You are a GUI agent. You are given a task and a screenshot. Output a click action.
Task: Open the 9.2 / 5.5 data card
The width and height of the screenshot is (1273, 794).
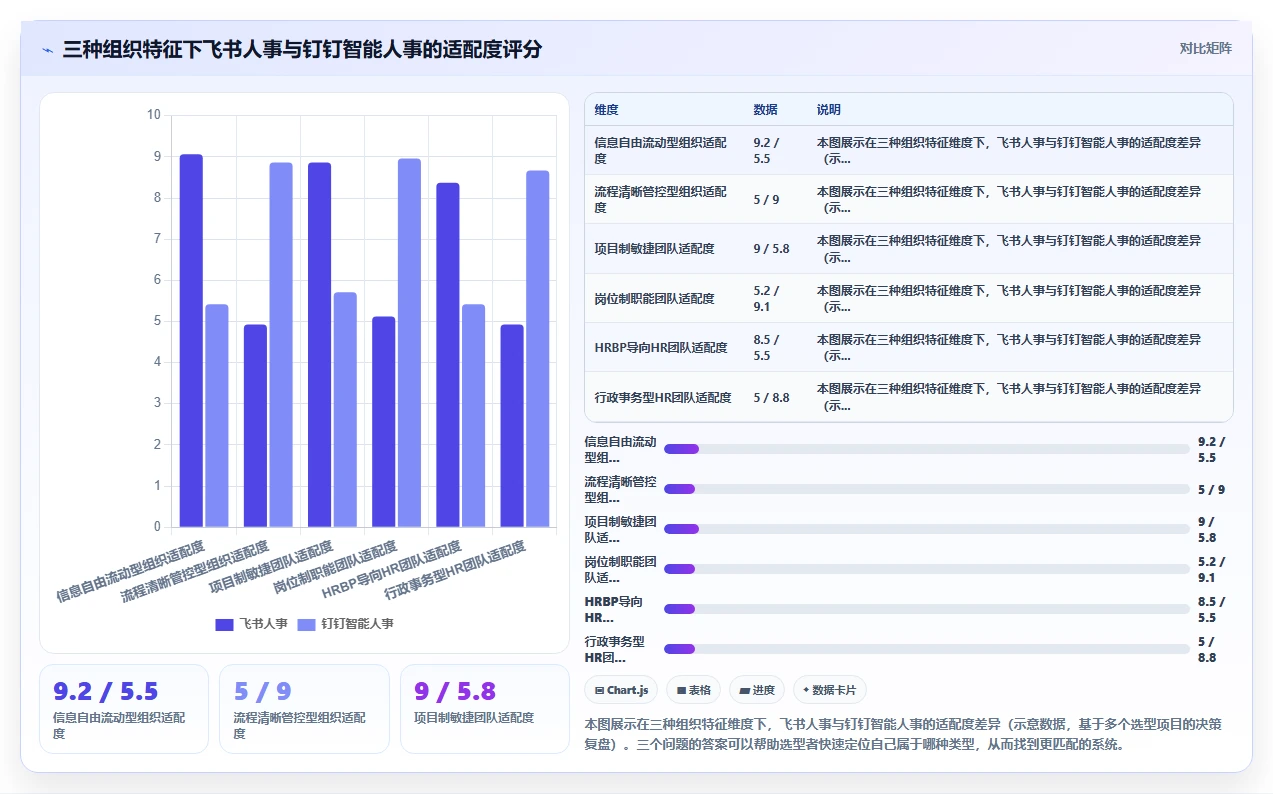(x=124, y=709)
